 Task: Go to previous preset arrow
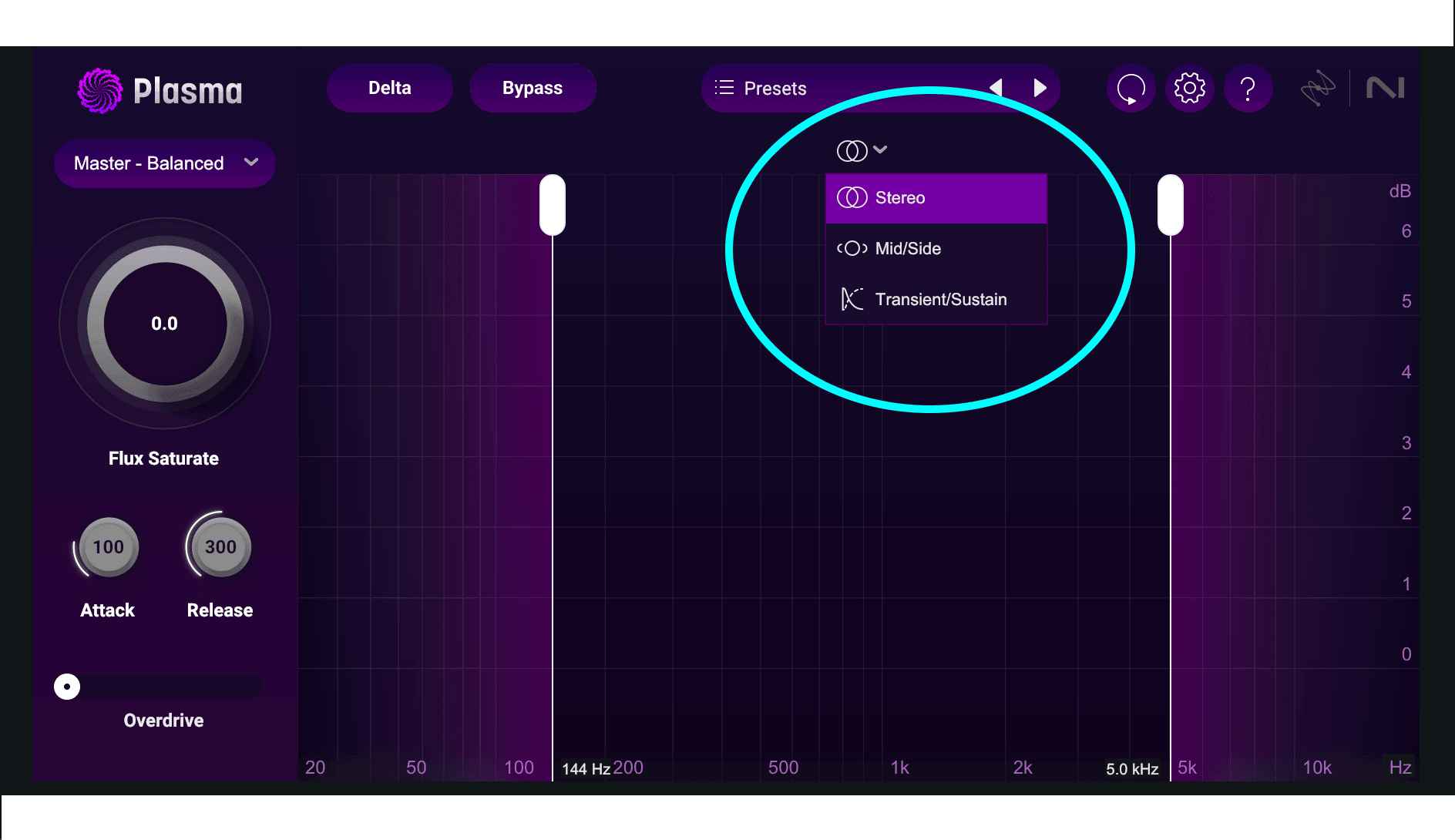[996, 88]
